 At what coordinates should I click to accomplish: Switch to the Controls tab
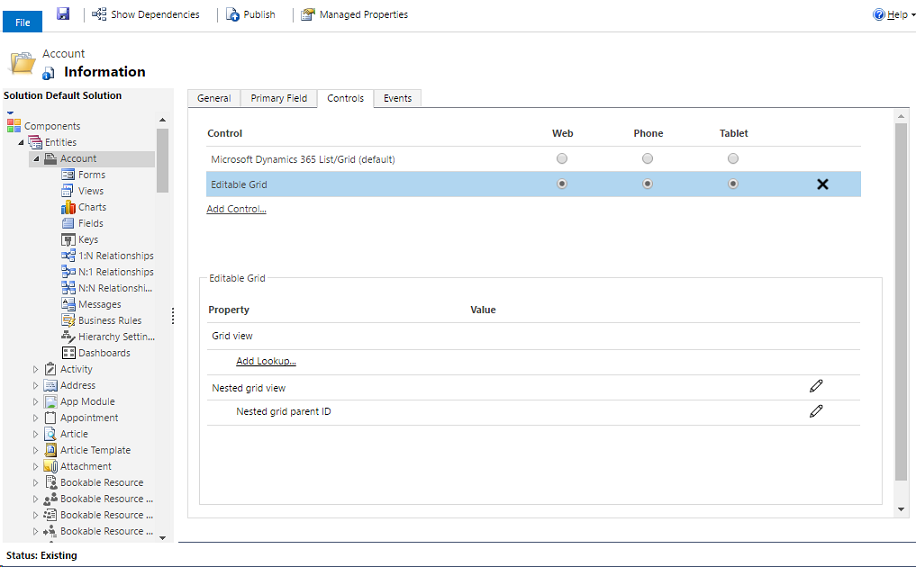(x=345, y=98)
